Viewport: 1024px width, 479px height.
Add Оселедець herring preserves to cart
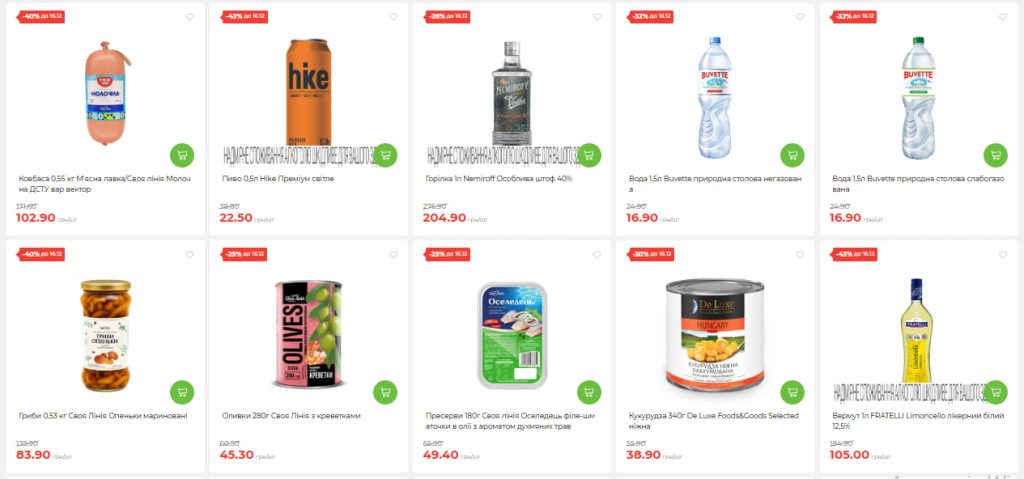pos(589,392)
